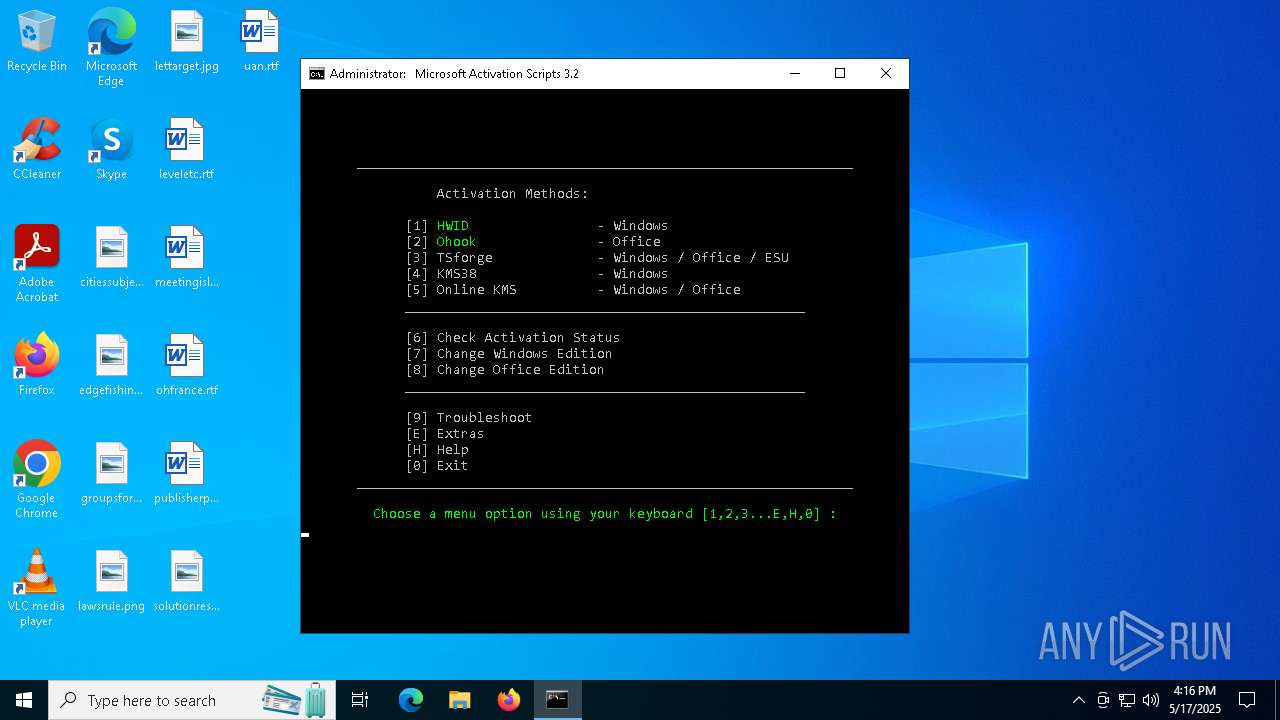Select uan.rtf document on desktop

[260, 42]
